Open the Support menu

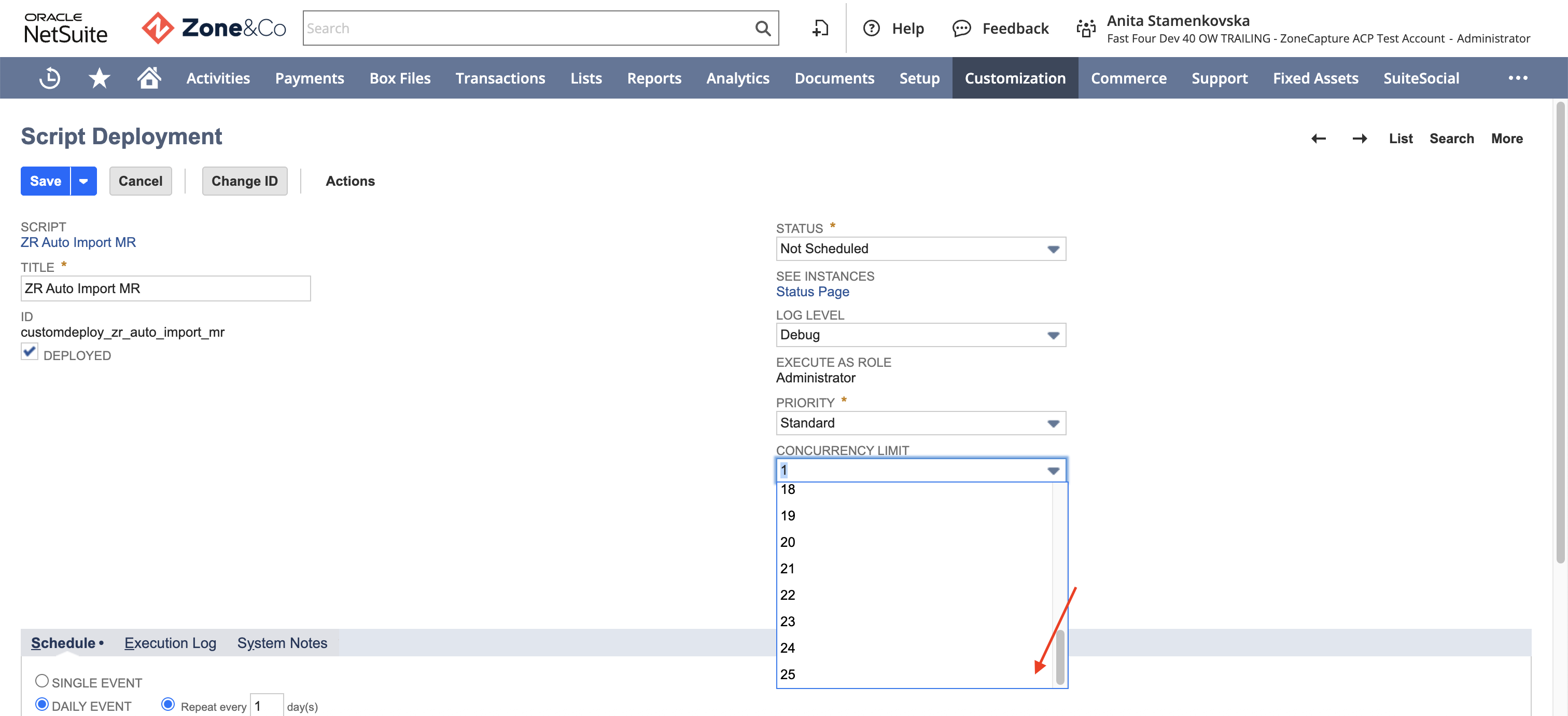click(x=1219, y=78)
